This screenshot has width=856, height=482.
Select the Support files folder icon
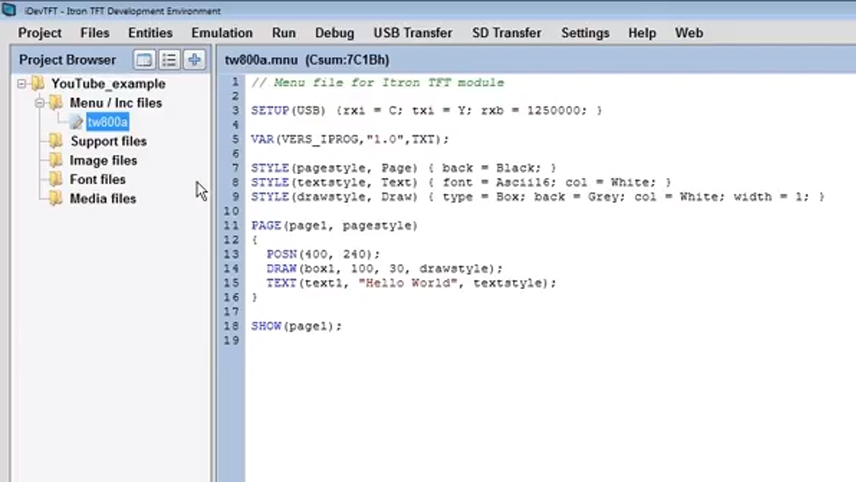[56, 141]
